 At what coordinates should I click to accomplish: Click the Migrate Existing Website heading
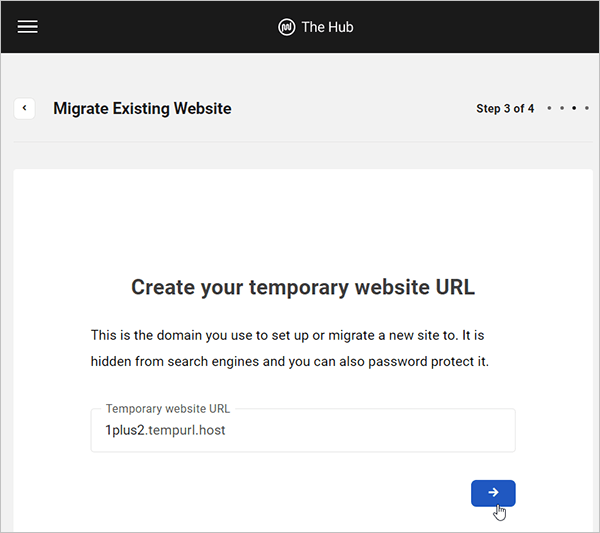(x=142, y=109)
